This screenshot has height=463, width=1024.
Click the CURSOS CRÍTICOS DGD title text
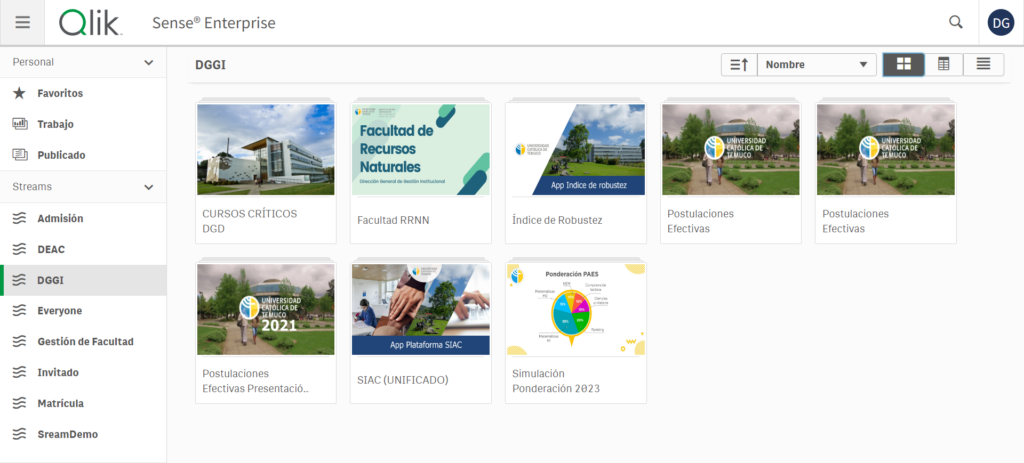tap(249, 221)
